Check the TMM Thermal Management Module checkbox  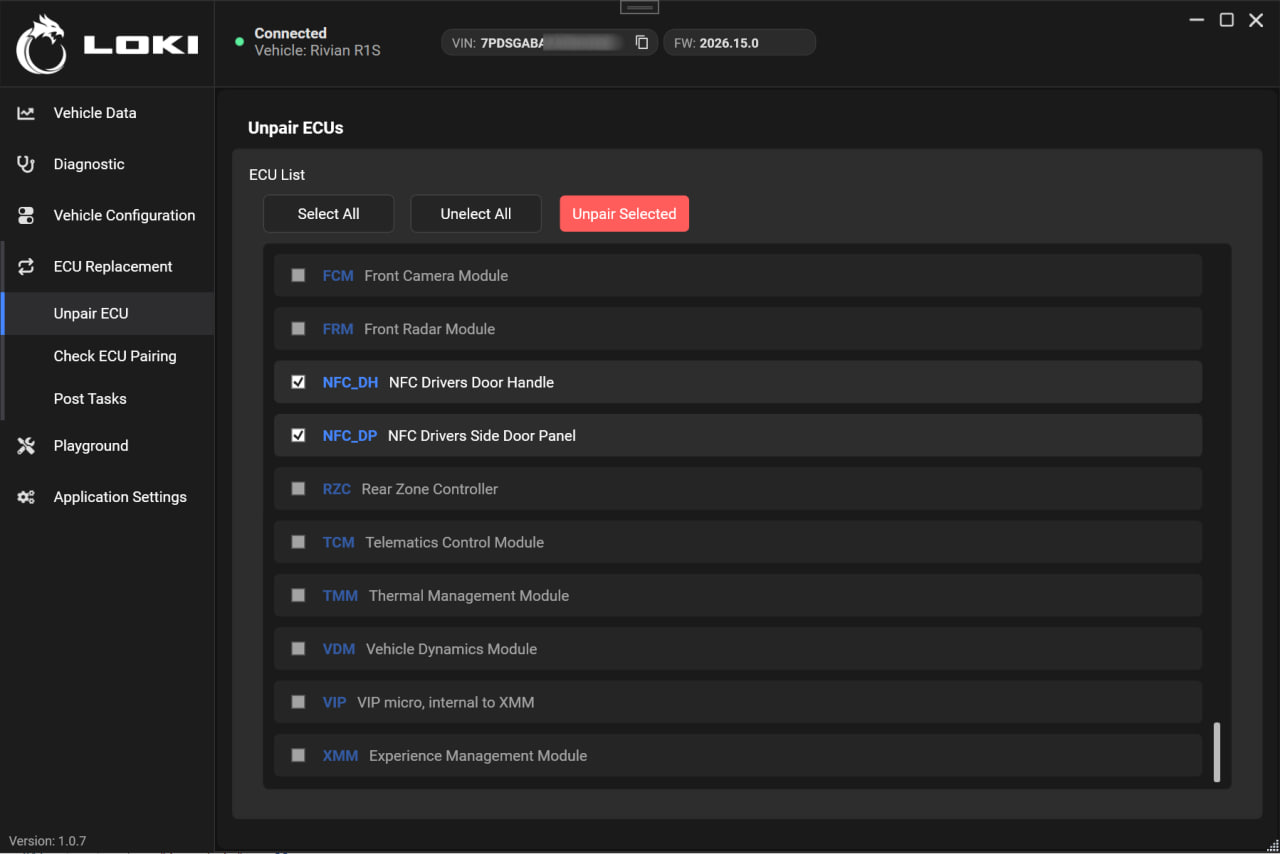coord(298,595)
